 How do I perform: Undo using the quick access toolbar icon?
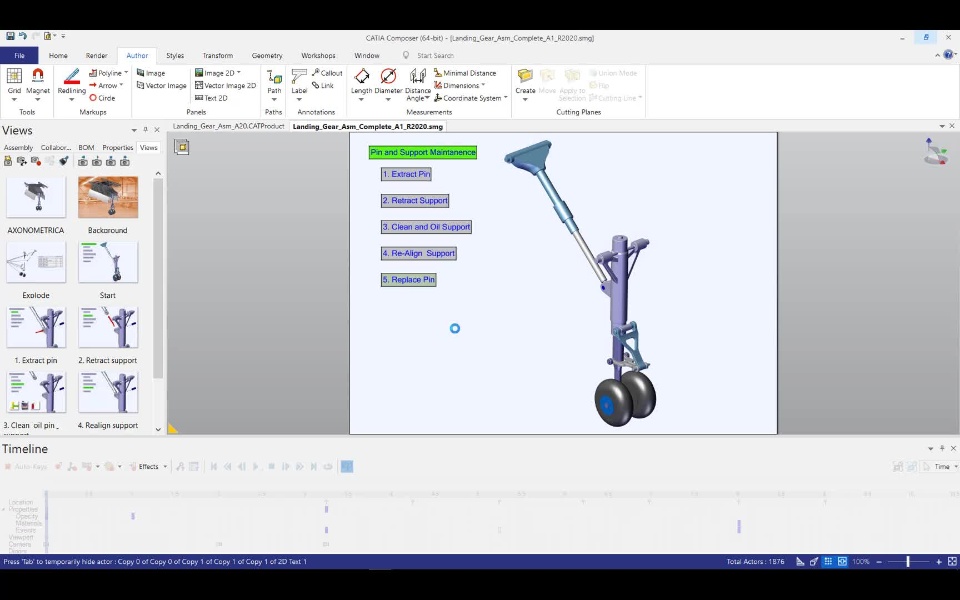click(x=23, y=37)
